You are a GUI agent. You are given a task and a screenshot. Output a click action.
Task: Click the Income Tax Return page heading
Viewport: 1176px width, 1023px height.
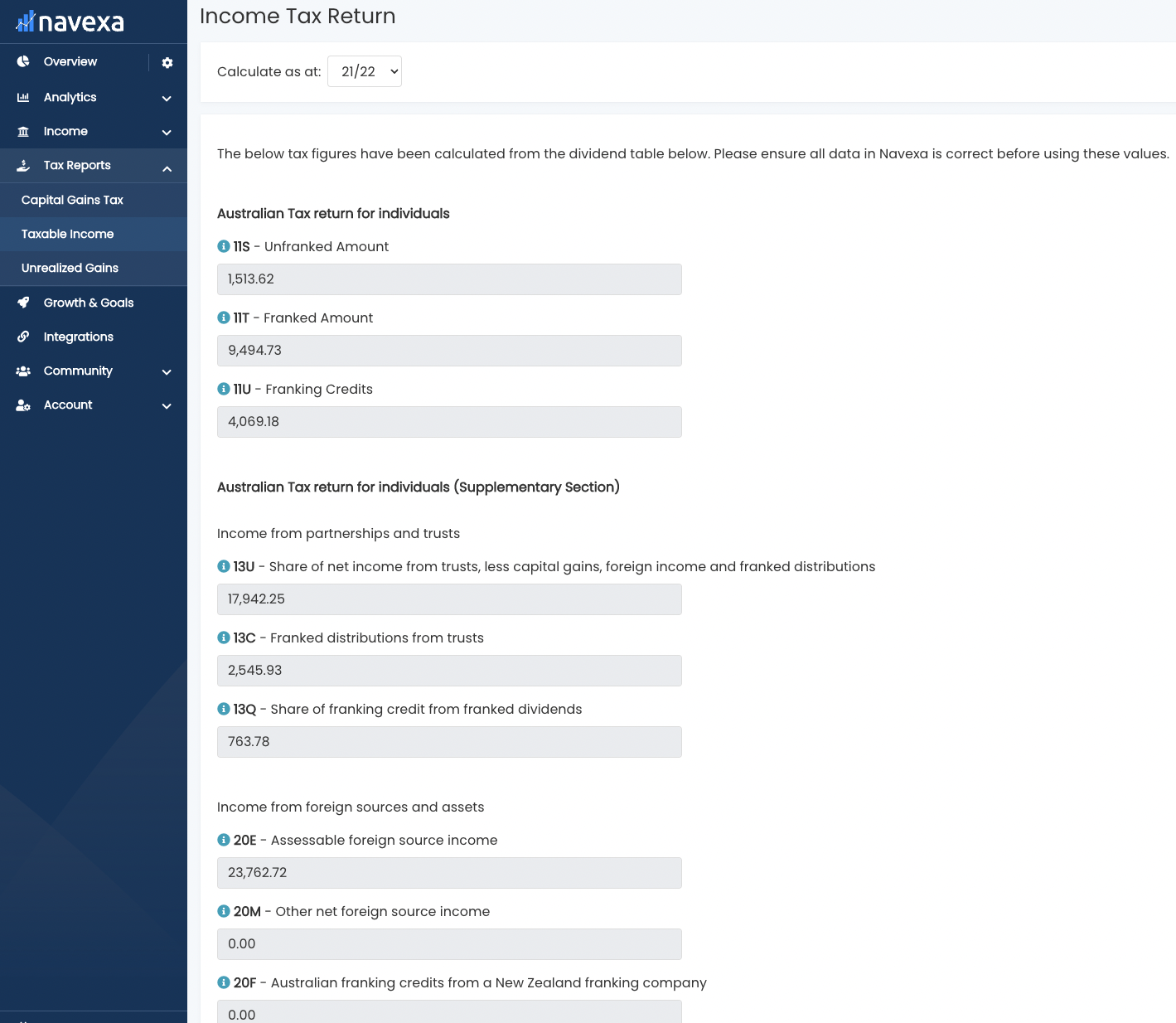(x=298, y=17)
